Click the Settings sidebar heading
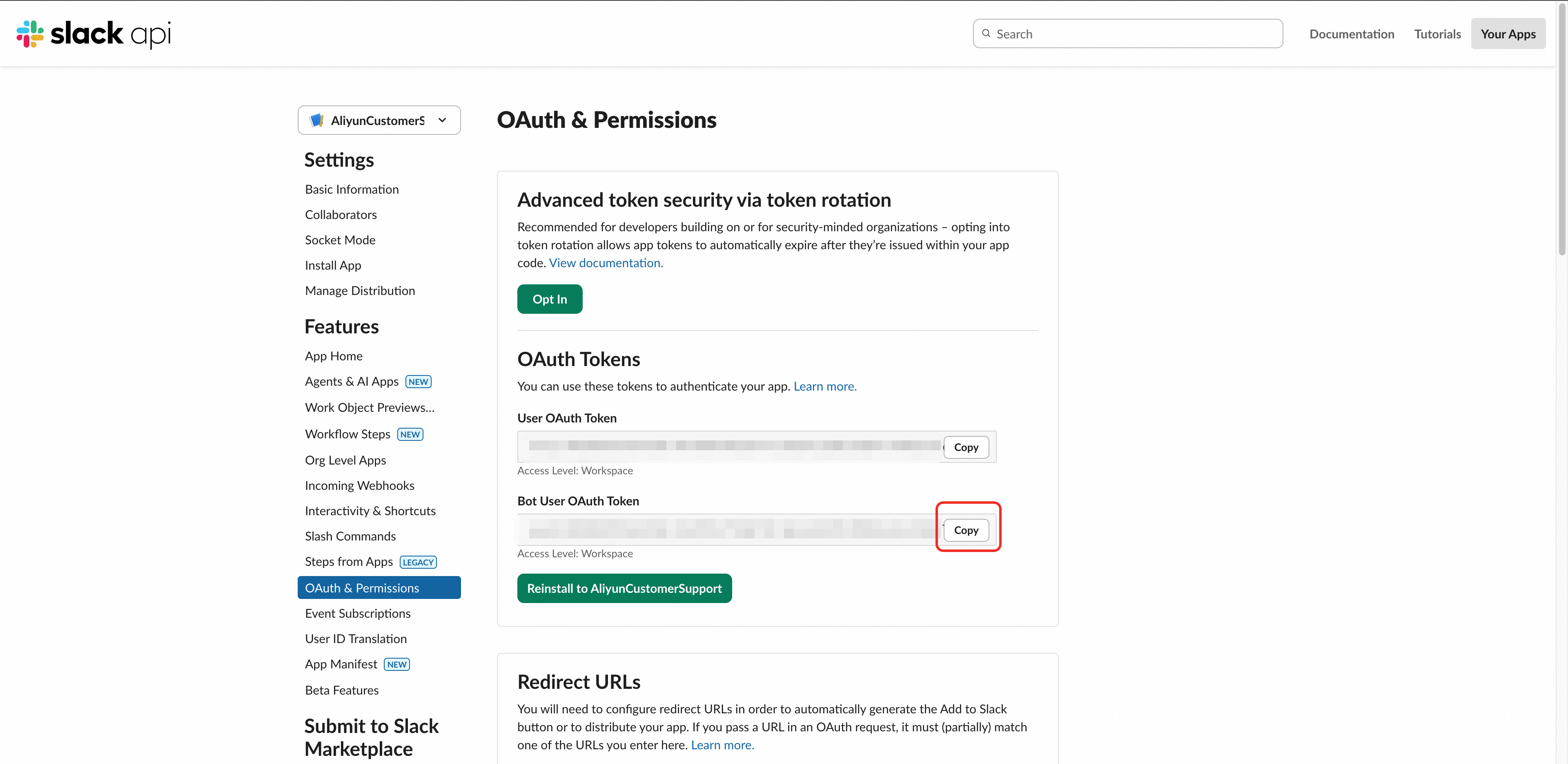This screenshot has width=1568, height=764. tap(339, 160)
